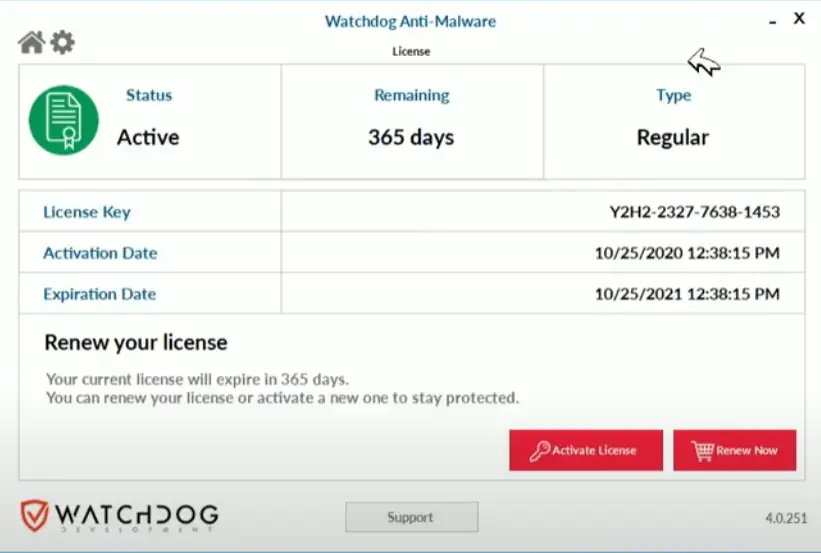Click the 365 days remaining value

(411, 137)
